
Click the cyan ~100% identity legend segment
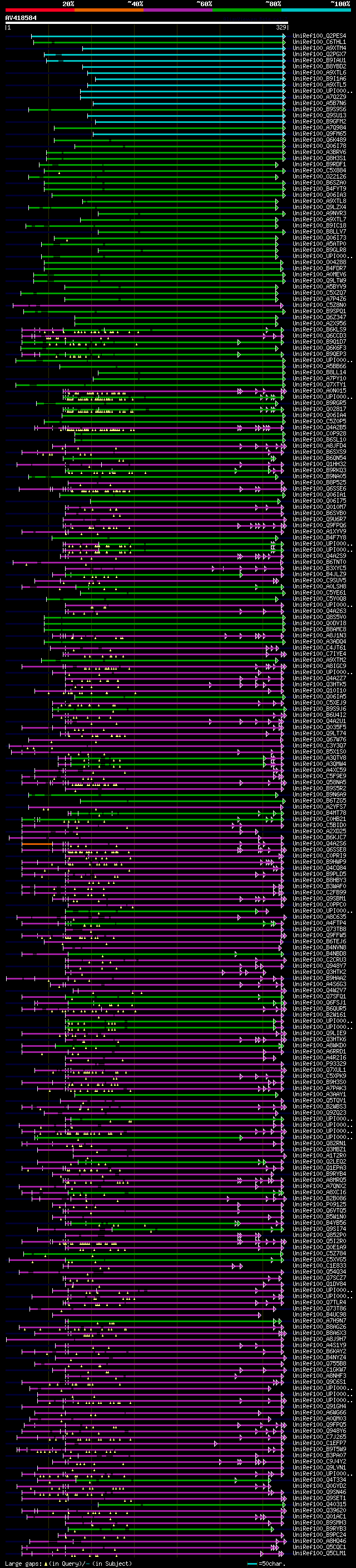316,10
